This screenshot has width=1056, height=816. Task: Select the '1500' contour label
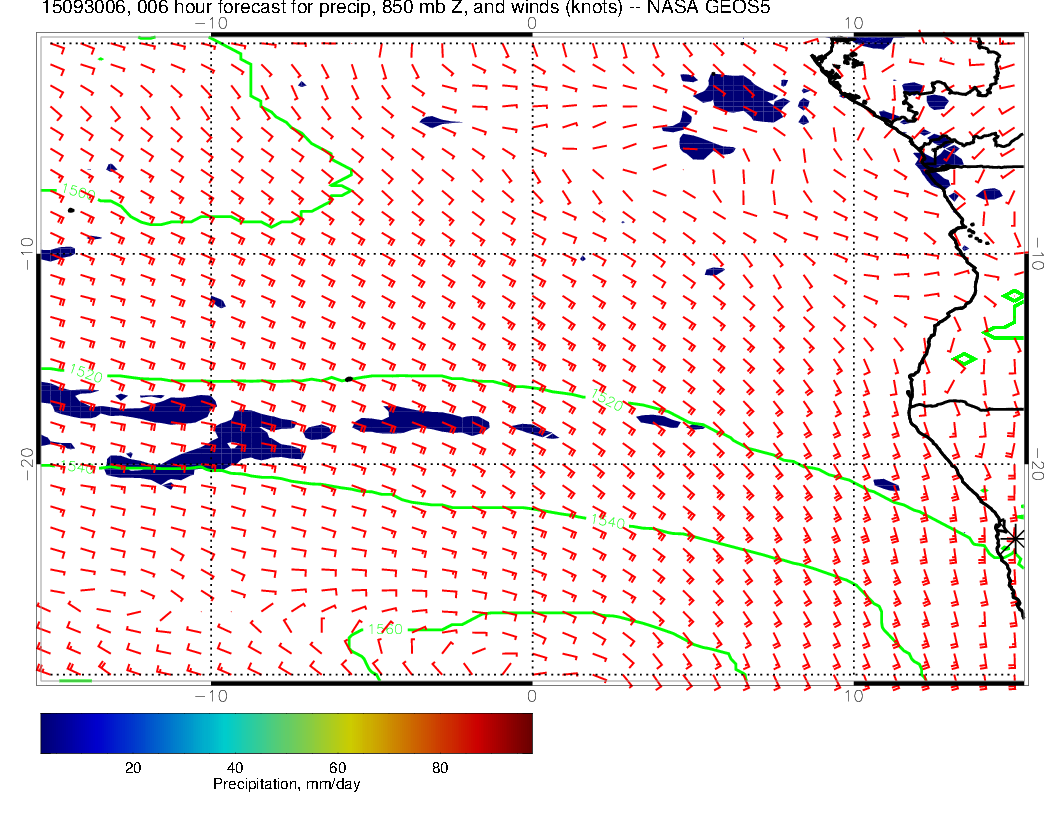tap(79, 193)
